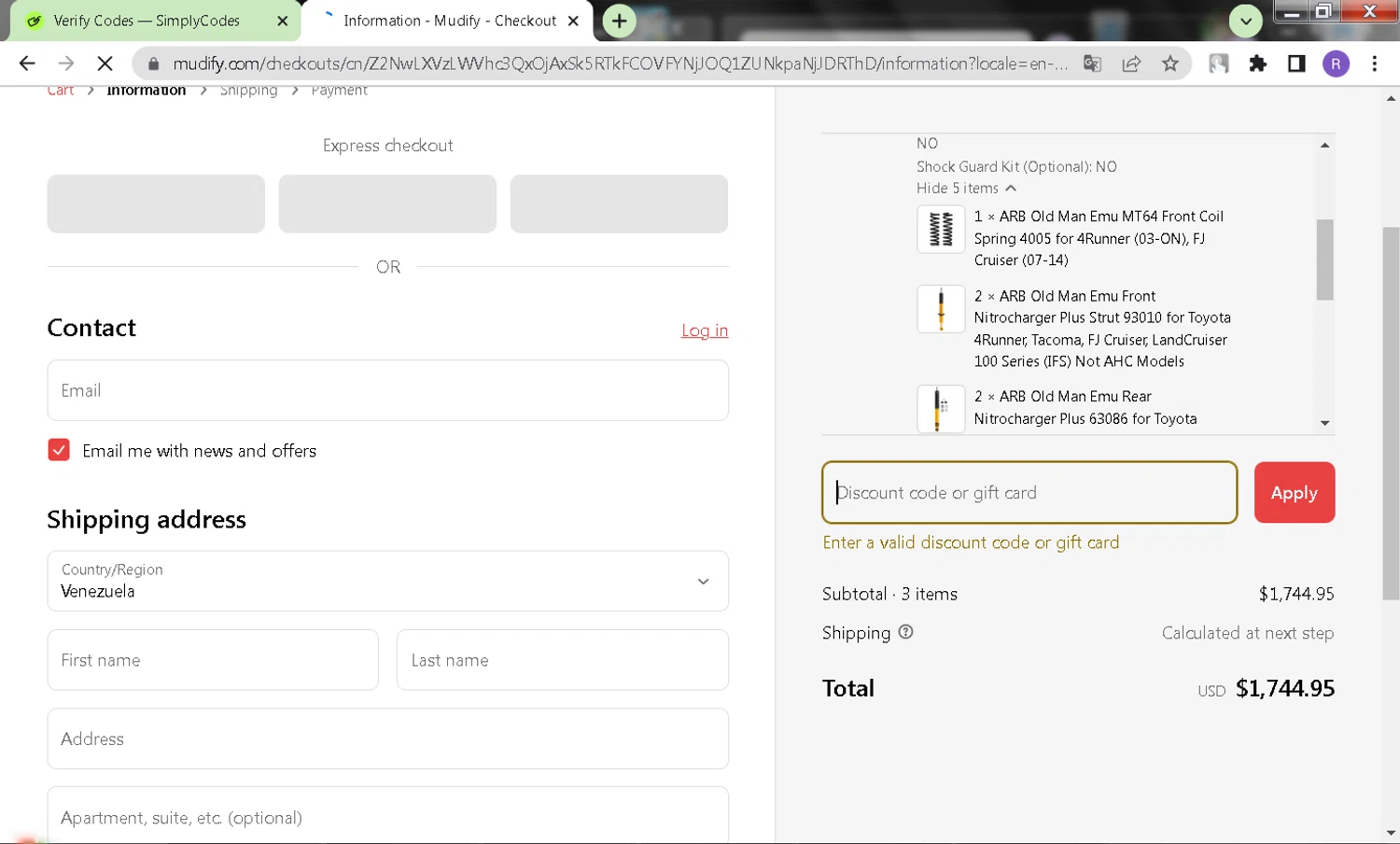The width and height of the screenshot is (1400, 844).
Task: Open the Extensions puzzle icon
Action: (x=1258, y=63)
